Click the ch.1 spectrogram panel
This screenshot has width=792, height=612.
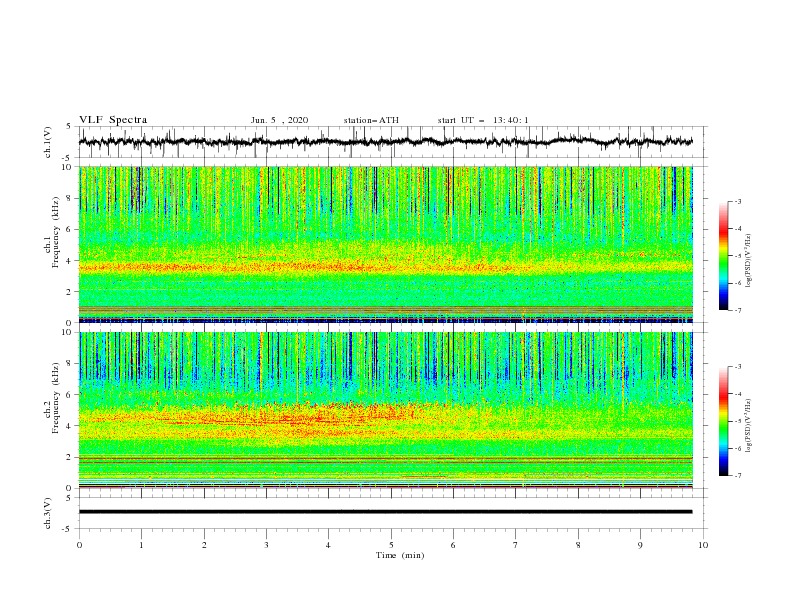[385, 244]
